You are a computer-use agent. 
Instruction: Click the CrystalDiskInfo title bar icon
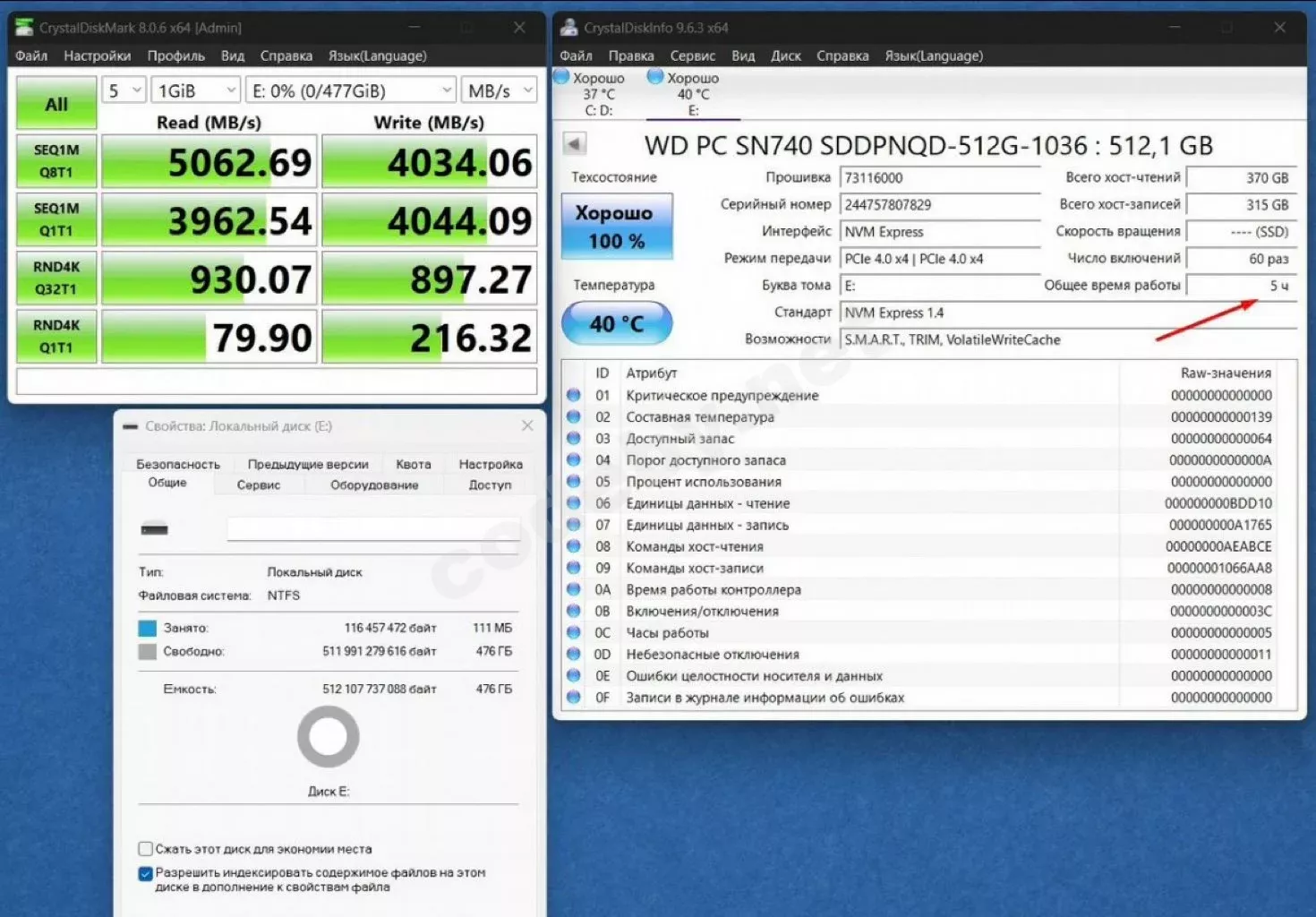coord(568,28)
